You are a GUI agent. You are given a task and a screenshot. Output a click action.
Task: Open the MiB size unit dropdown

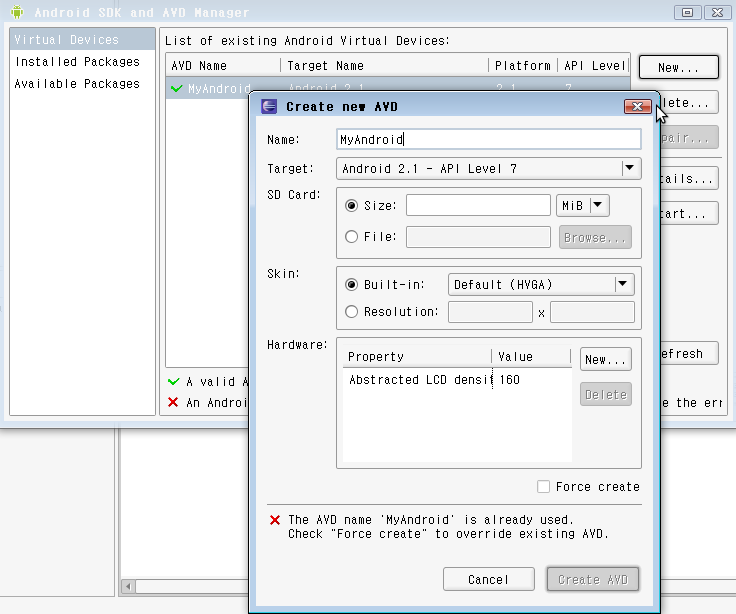583,206
